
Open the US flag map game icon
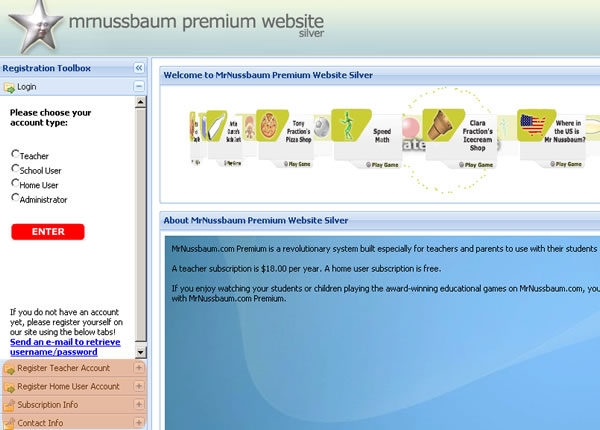point(535,126)
